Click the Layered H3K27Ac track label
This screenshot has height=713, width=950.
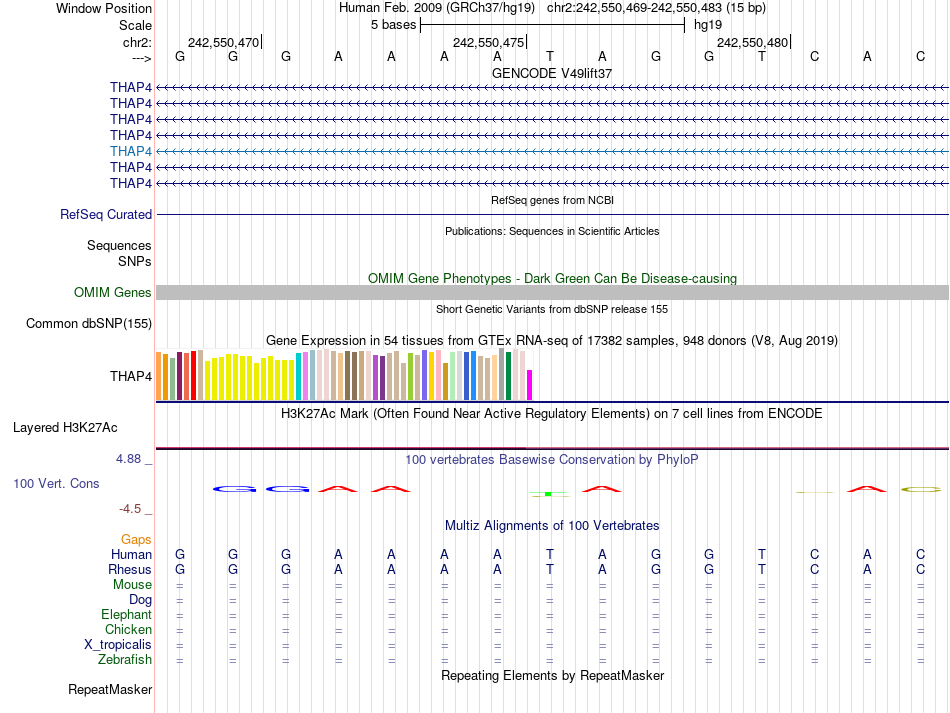click(x=65, y=428)
